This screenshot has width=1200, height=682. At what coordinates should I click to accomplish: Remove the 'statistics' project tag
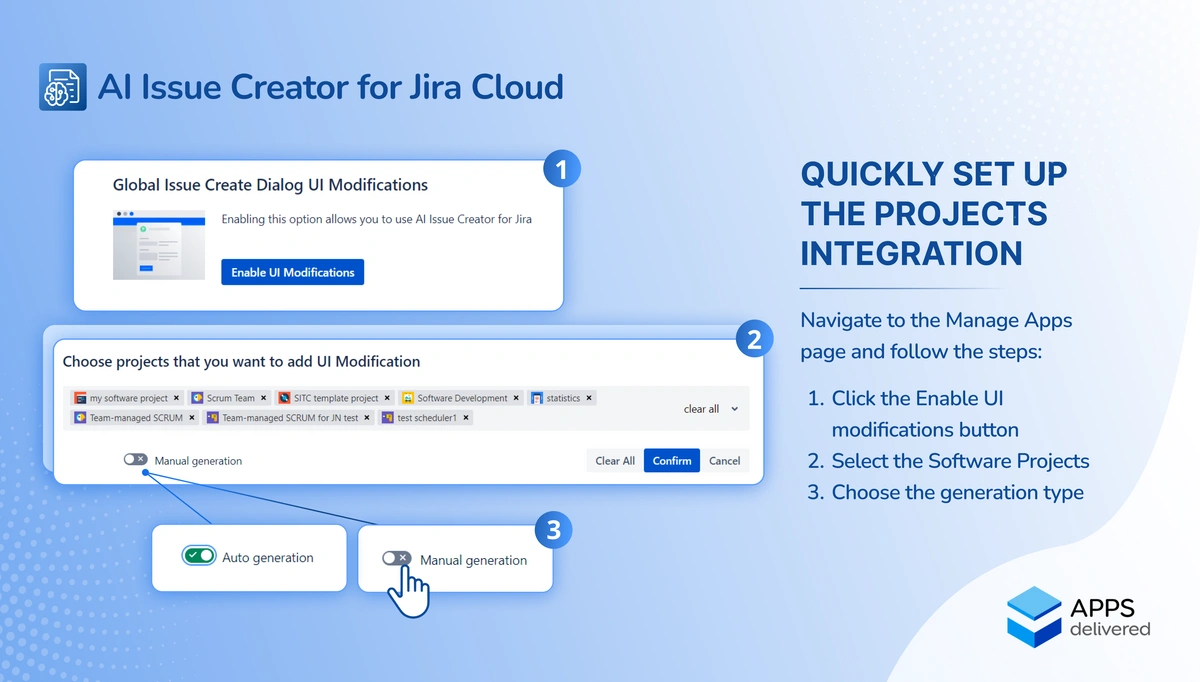[589, 398]
